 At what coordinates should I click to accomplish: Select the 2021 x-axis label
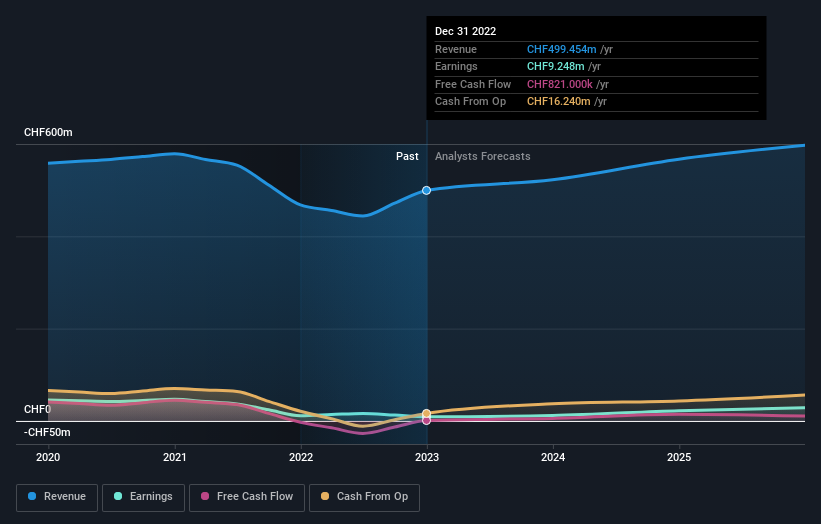174,458
